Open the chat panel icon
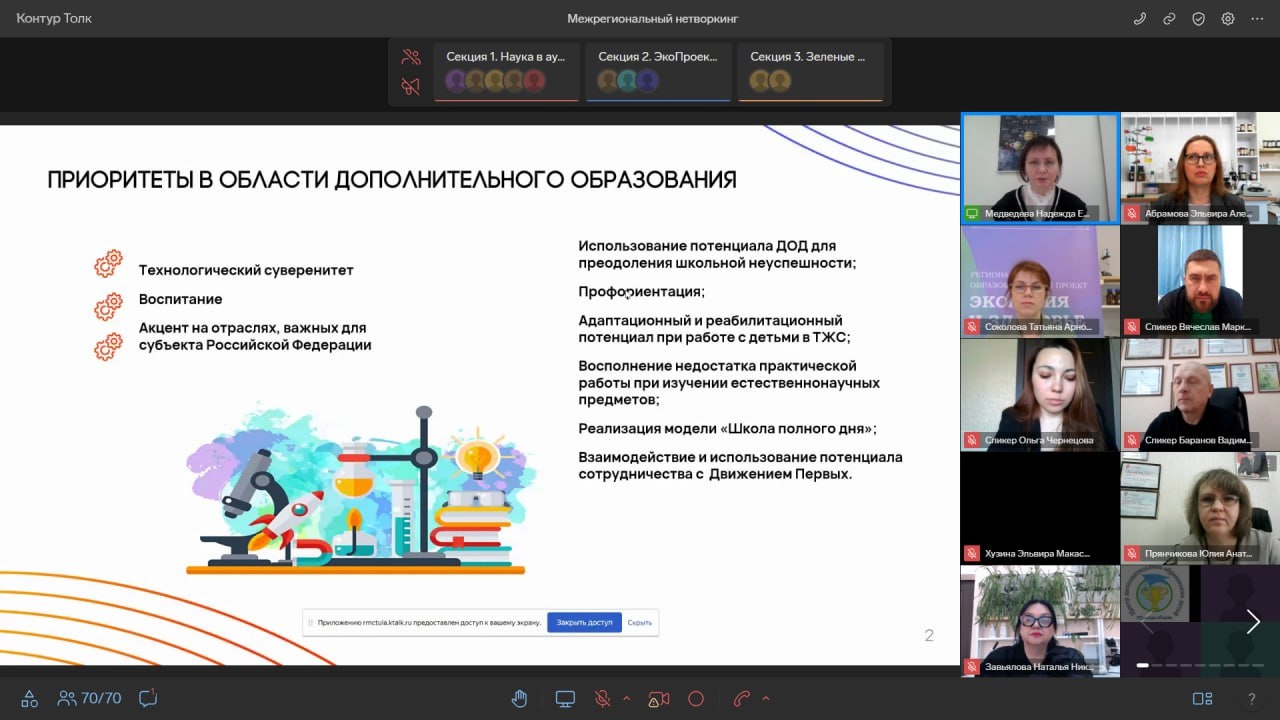 148,698
